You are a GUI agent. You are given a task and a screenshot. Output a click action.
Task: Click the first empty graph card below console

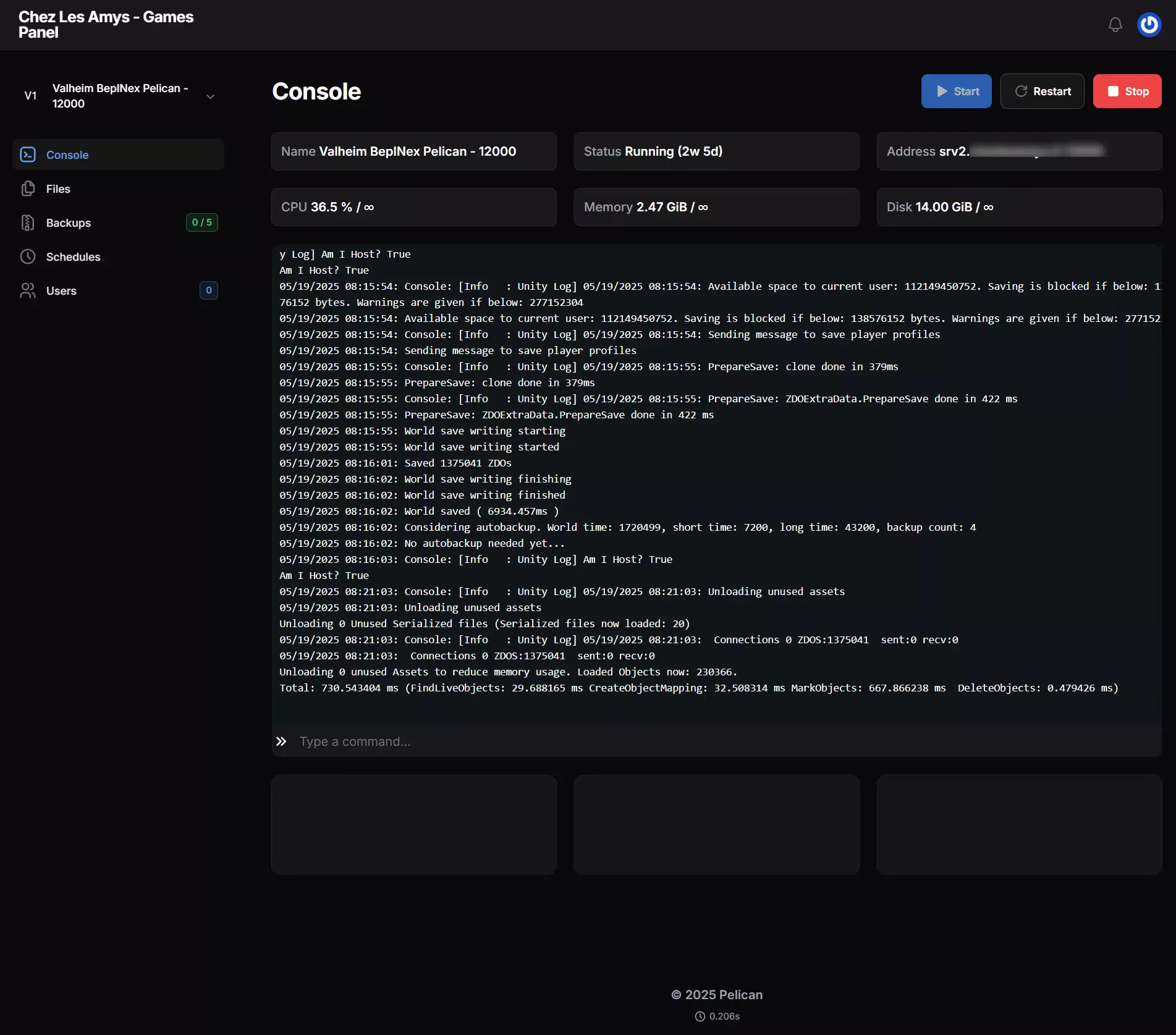coord(414,825)
